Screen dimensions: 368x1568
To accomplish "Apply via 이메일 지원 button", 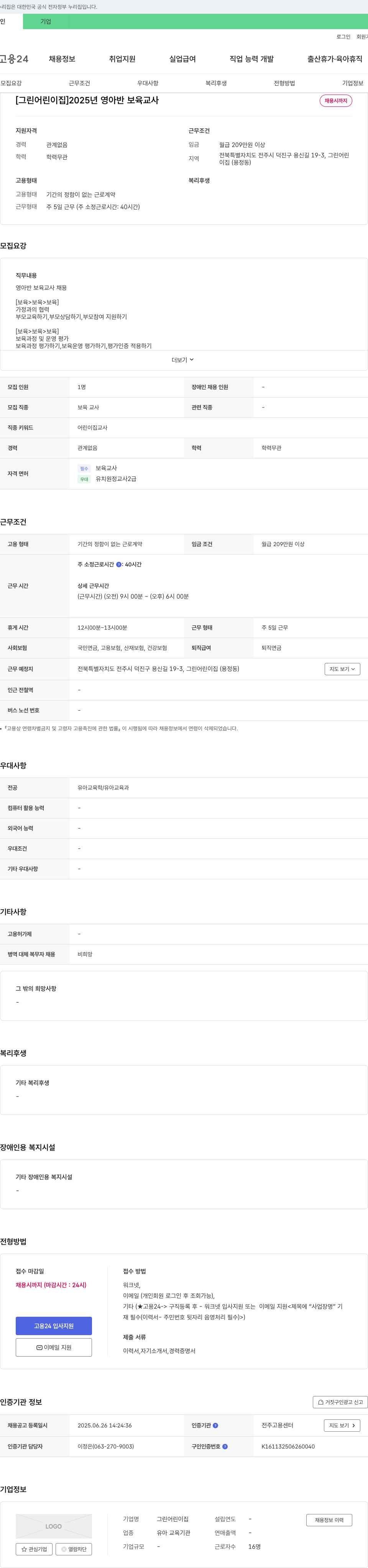I will point(54,1347).
